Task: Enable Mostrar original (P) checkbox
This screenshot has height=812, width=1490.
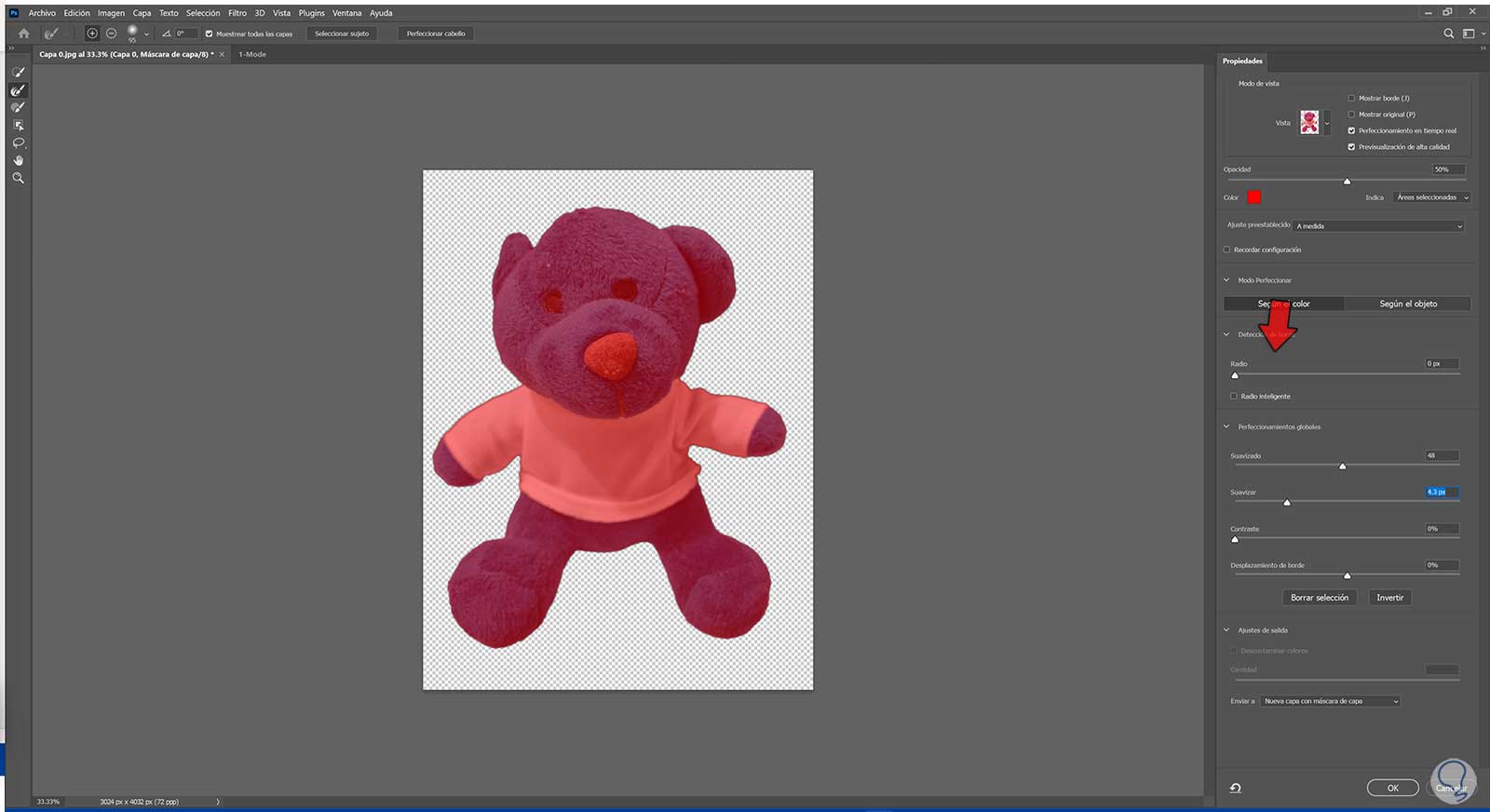Action: pos(1351,115)
